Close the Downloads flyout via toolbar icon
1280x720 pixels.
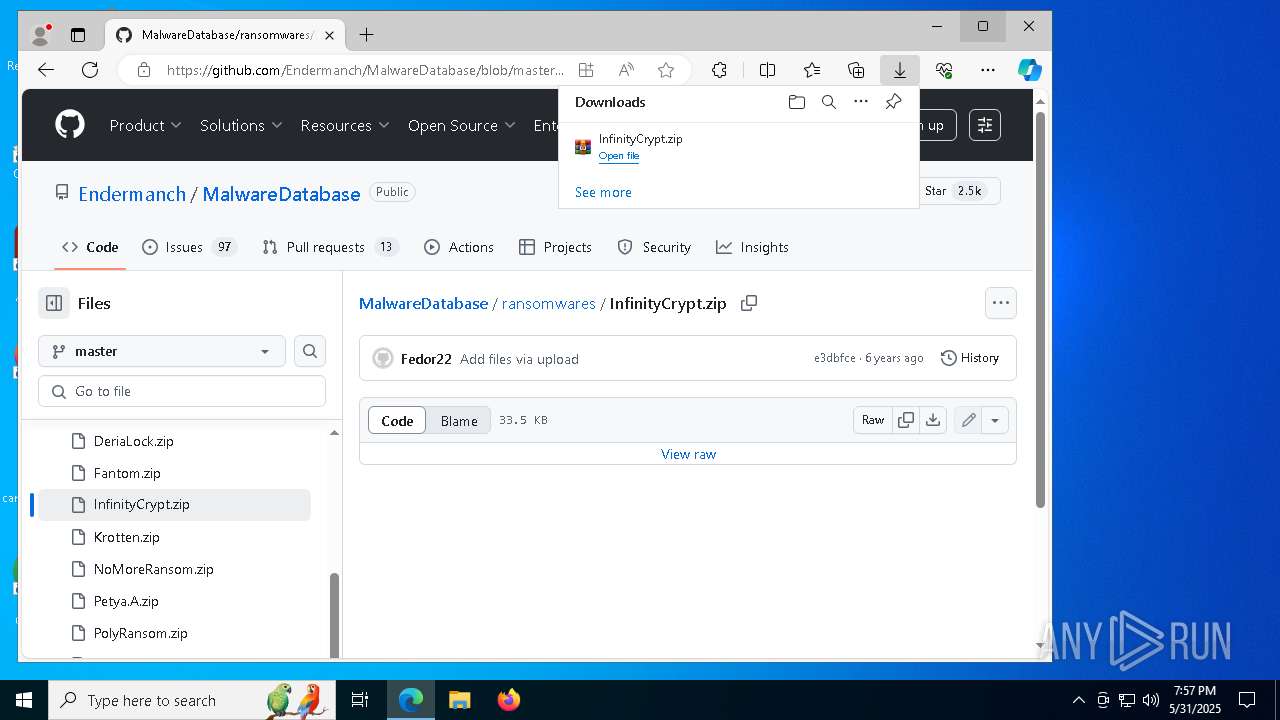point(900,70)
